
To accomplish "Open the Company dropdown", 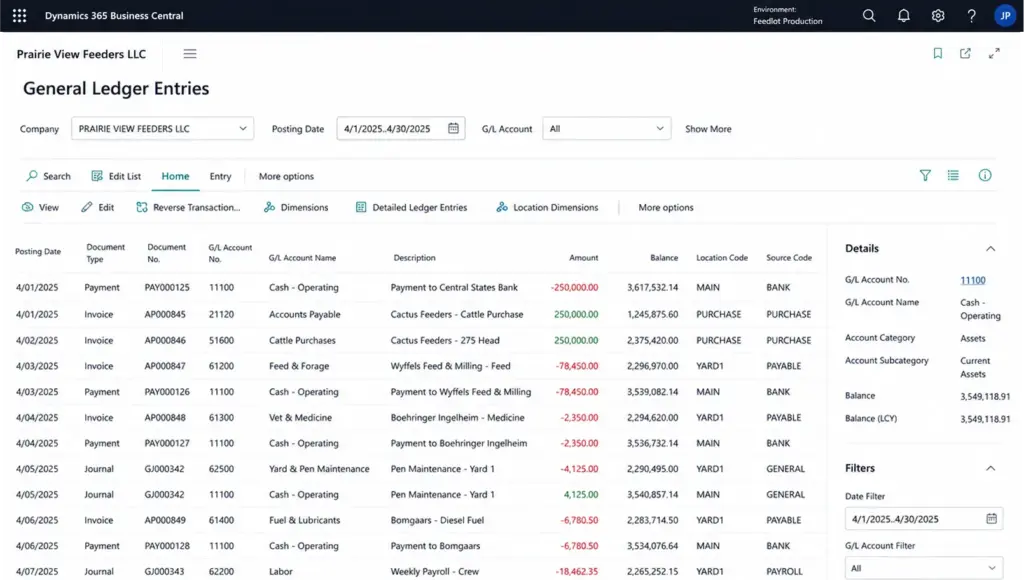I will (x=163, y=129).
